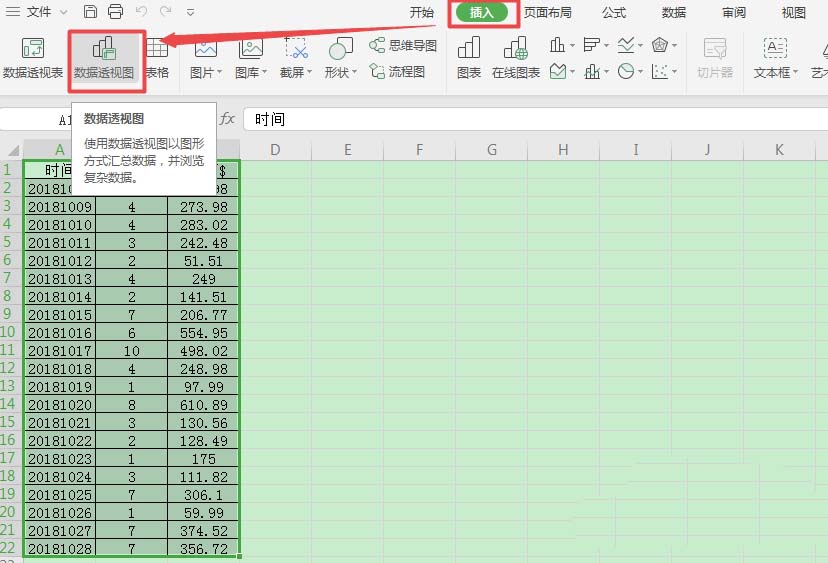Viewport: 828px width, 563px height.
Task: Insert a flowchart (流程图)
Action: click(x=397, y=71)
